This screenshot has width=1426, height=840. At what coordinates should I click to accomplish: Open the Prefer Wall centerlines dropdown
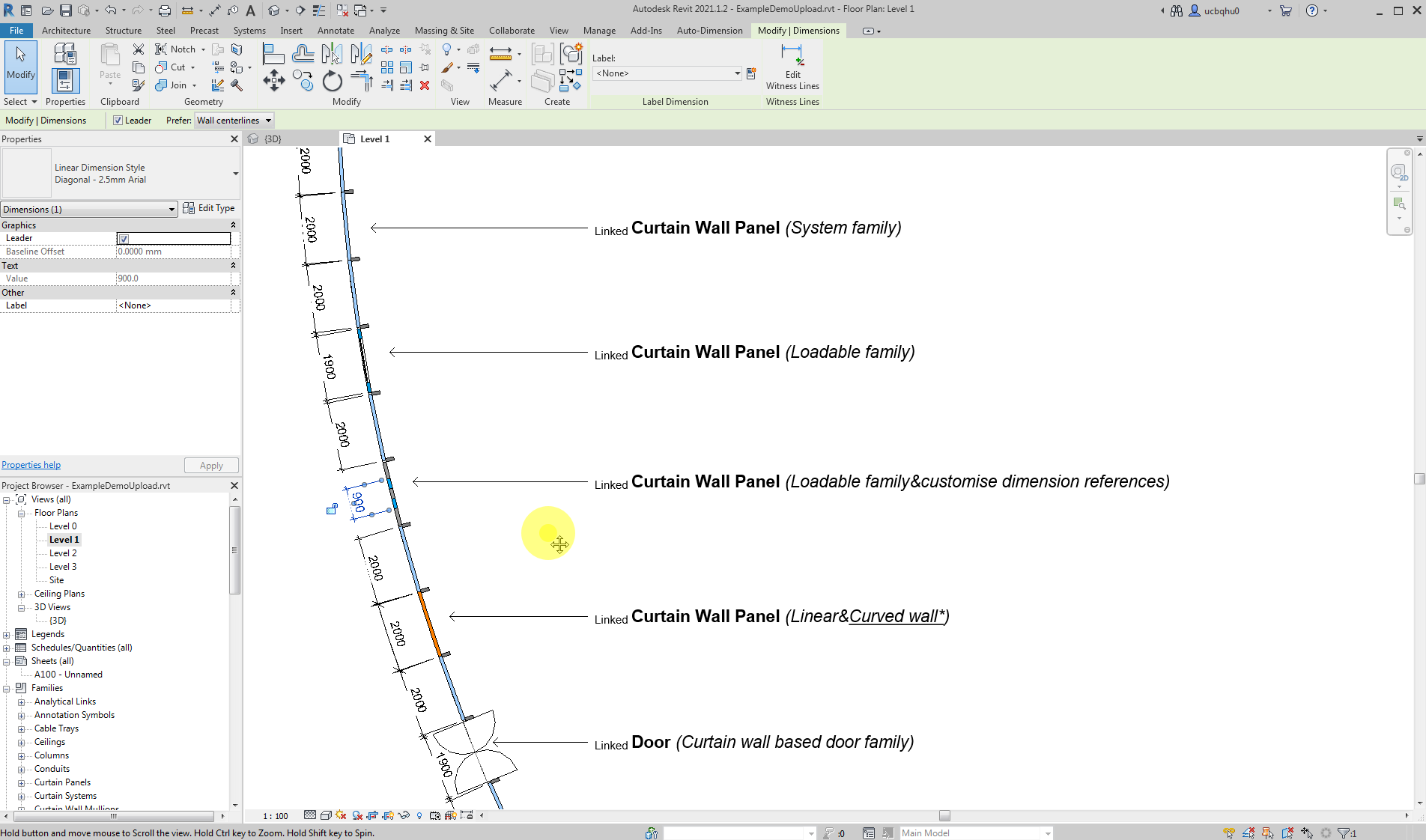234,121
